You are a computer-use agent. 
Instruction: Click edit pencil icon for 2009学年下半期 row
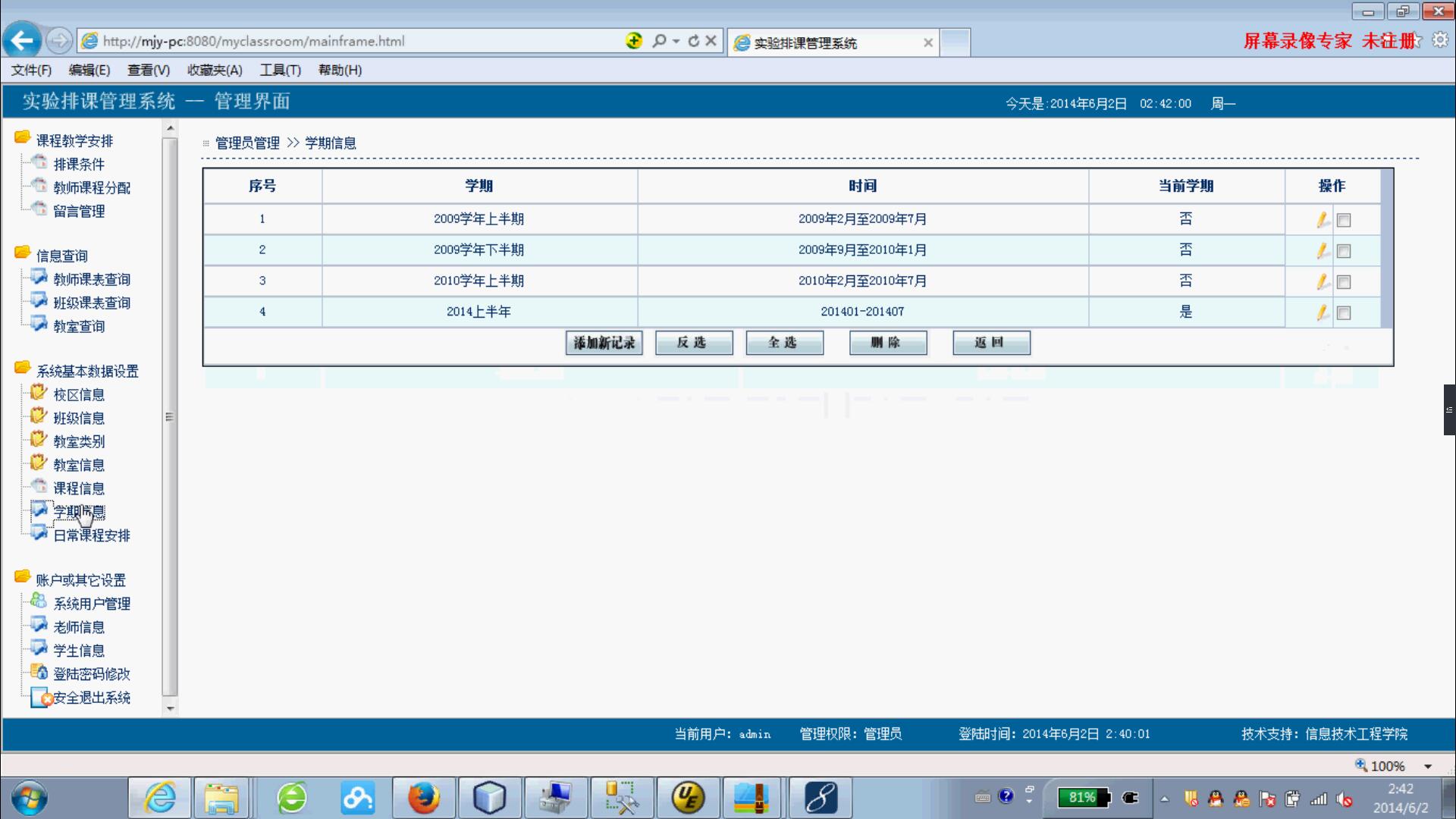tap(1323, 251)
